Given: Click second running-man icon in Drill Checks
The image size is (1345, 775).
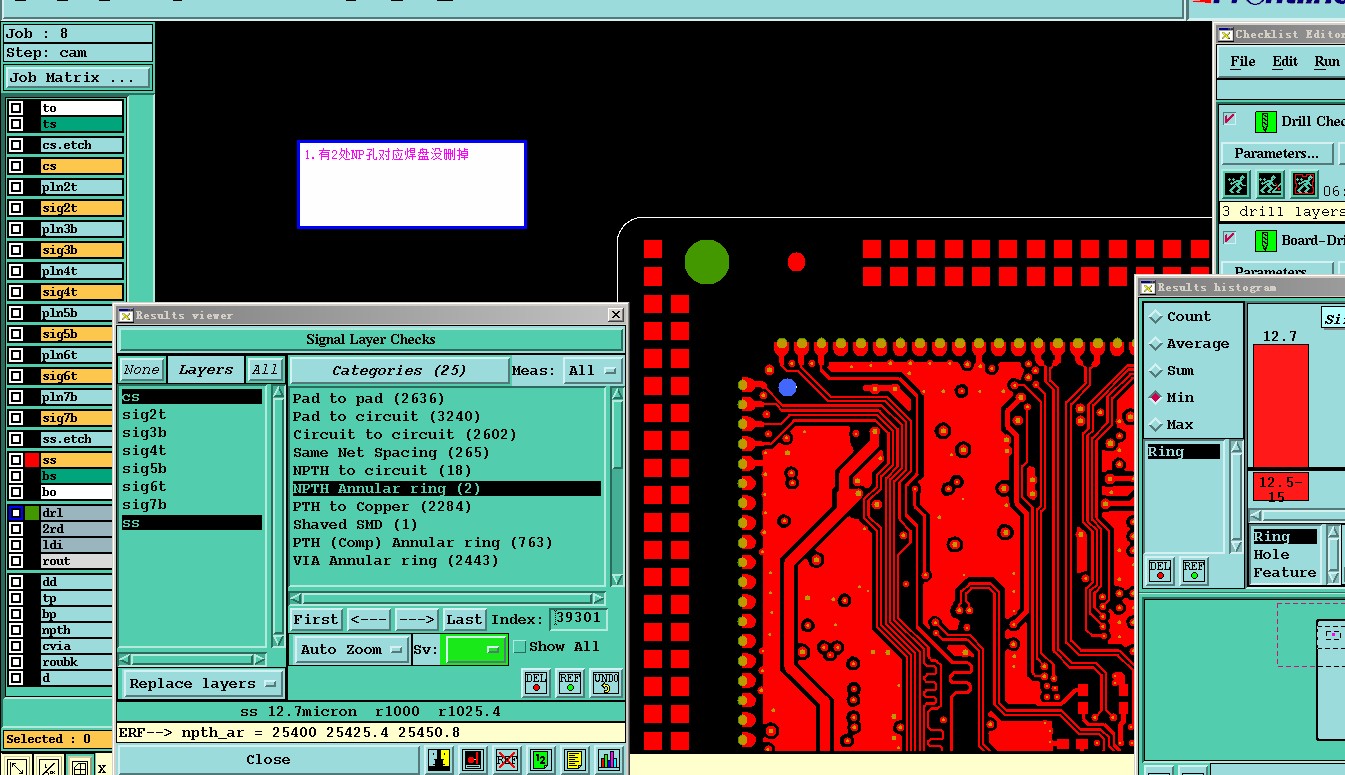Looking at the screenshot, I should 1270,185.
